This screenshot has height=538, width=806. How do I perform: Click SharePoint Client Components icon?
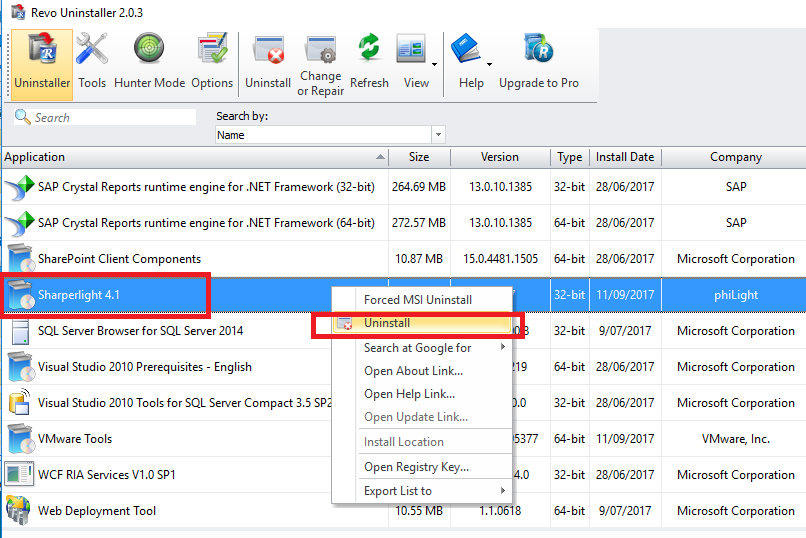(x=21, y=258)
